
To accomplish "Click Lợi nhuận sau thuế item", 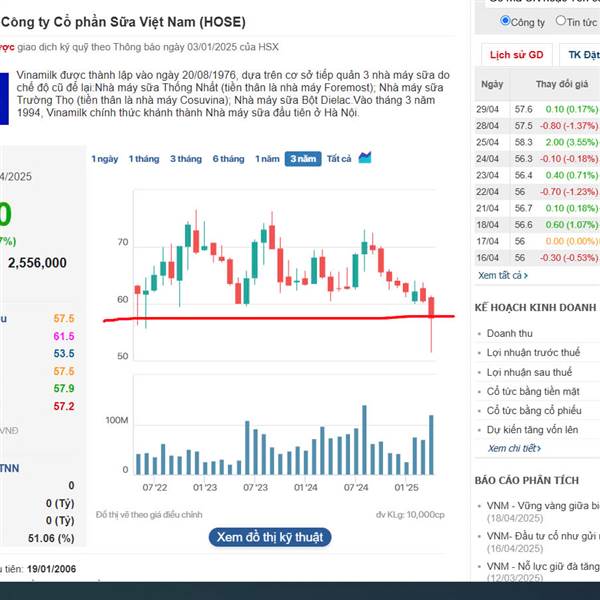I will (529, 372).
